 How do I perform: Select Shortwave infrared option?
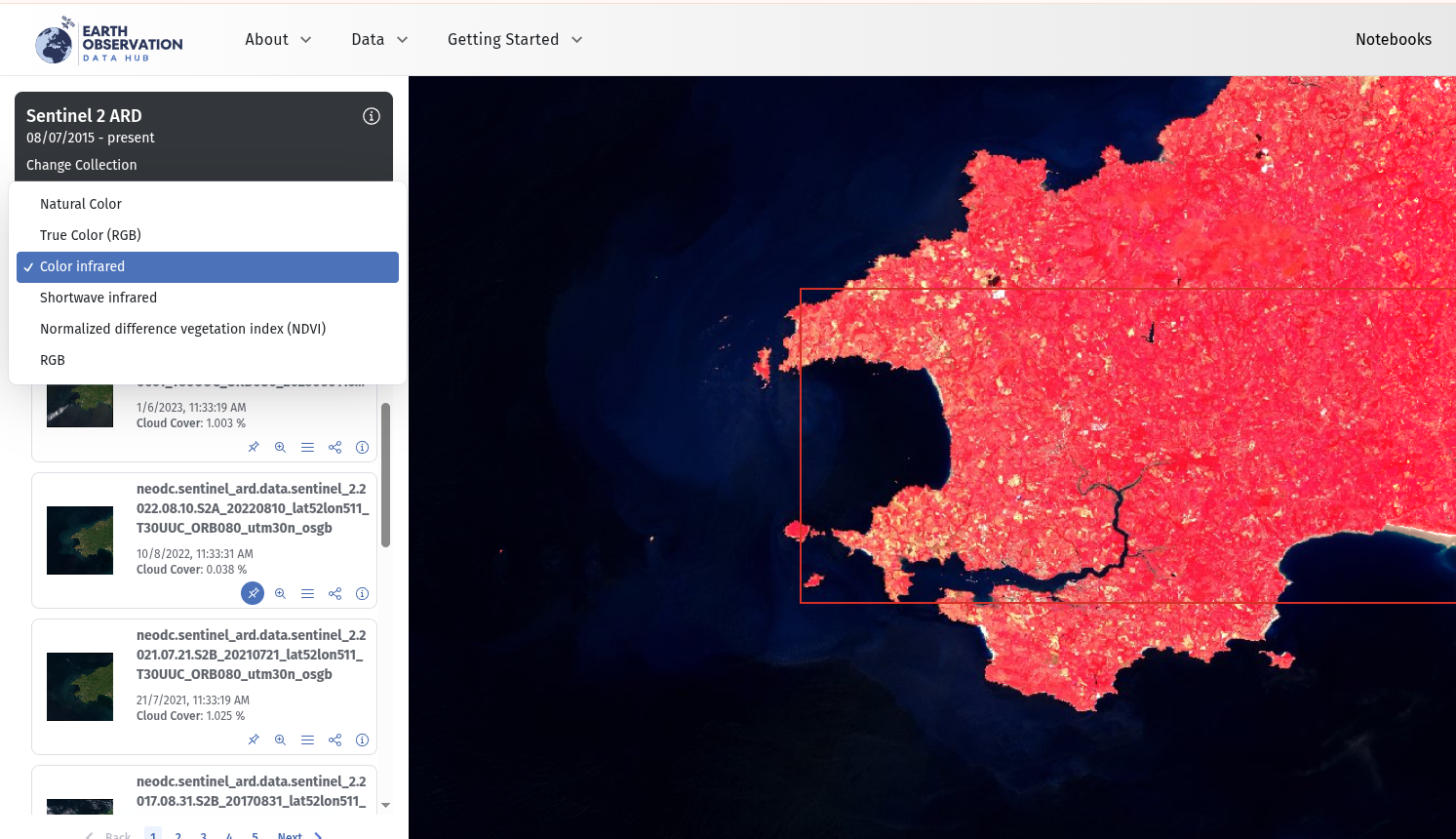pos(208,298)
